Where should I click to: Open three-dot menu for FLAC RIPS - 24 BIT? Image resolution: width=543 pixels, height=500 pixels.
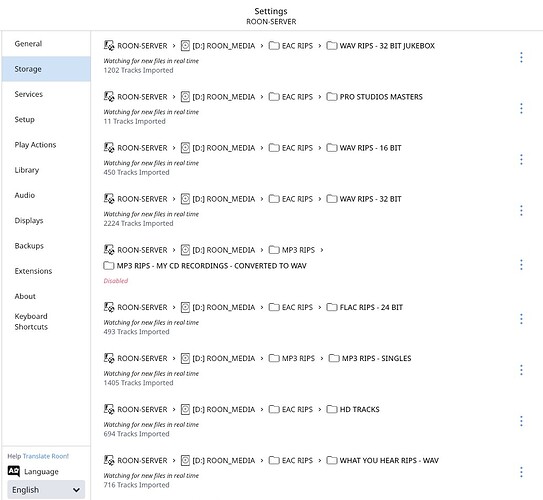[521, 319]
